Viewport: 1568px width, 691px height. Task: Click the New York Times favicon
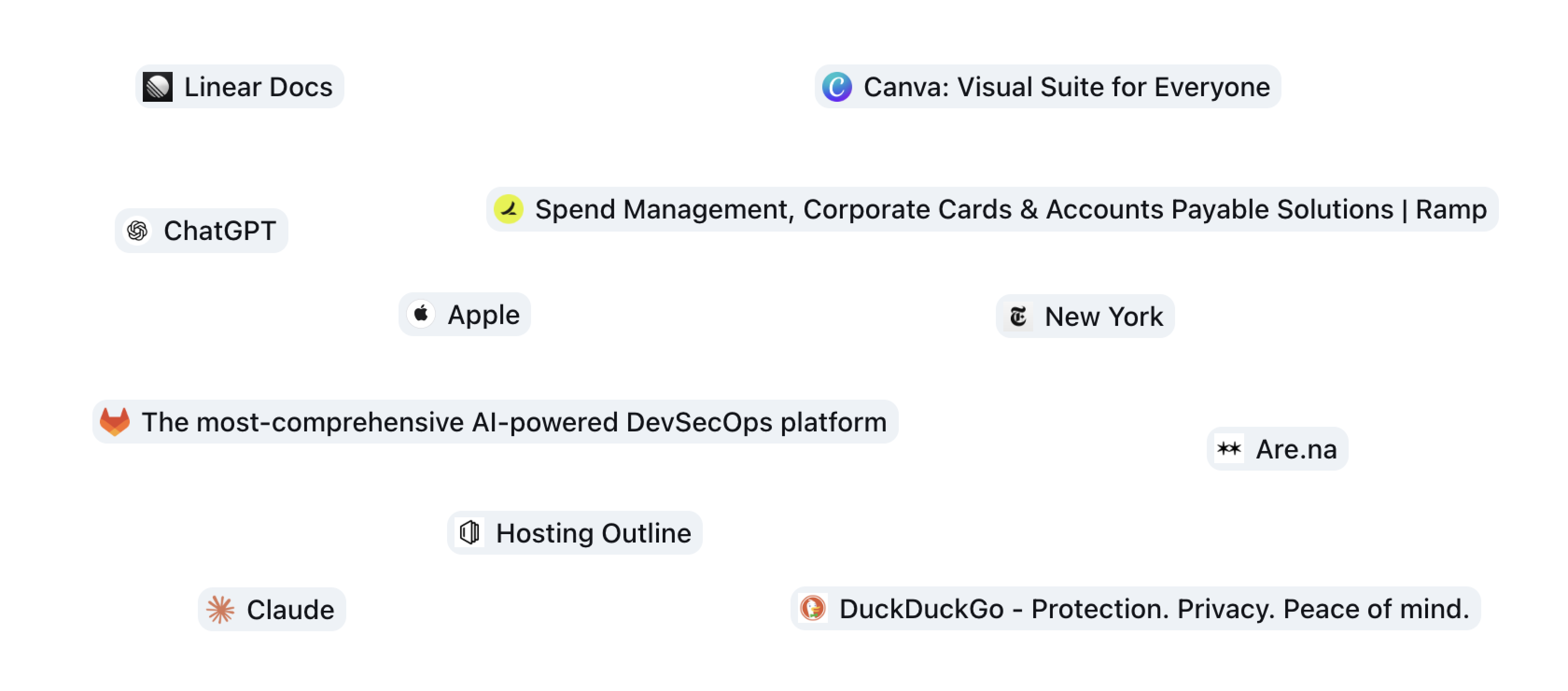(1018, 316)
